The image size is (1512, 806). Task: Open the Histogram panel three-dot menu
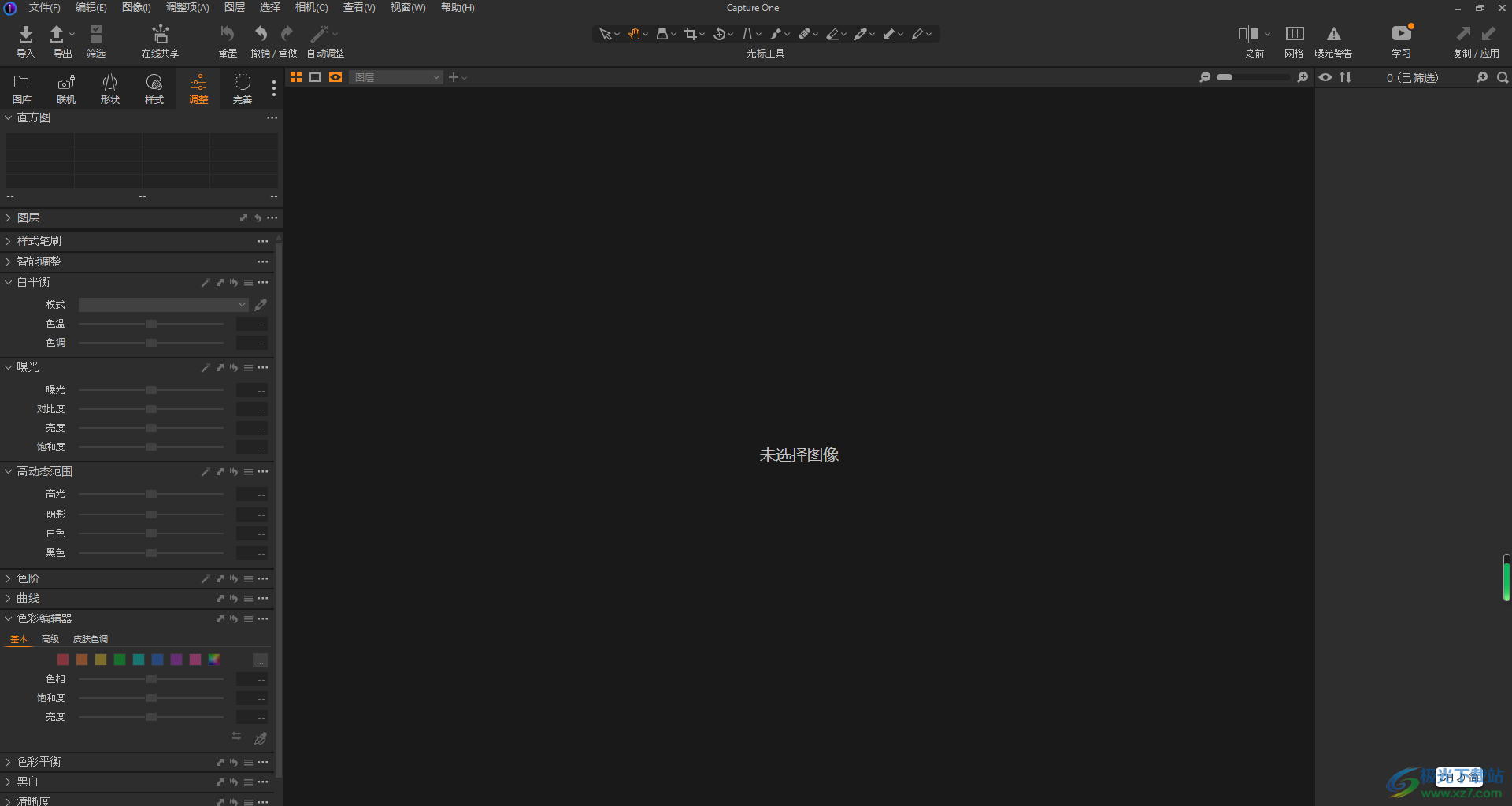click(x=272, y=117)
